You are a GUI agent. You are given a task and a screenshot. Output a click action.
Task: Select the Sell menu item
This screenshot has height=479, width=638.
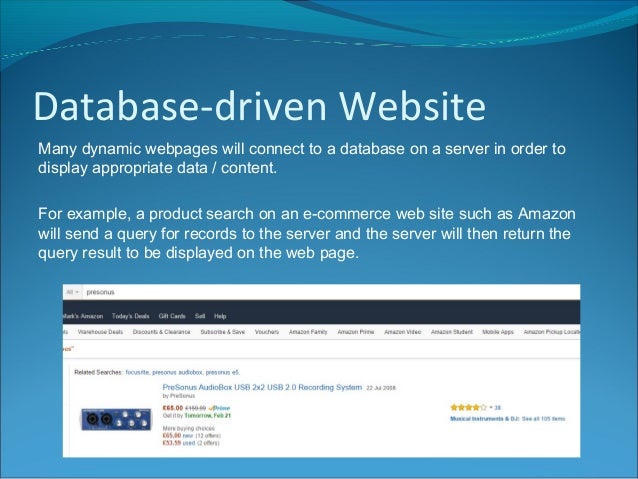[x=200, y=316]
